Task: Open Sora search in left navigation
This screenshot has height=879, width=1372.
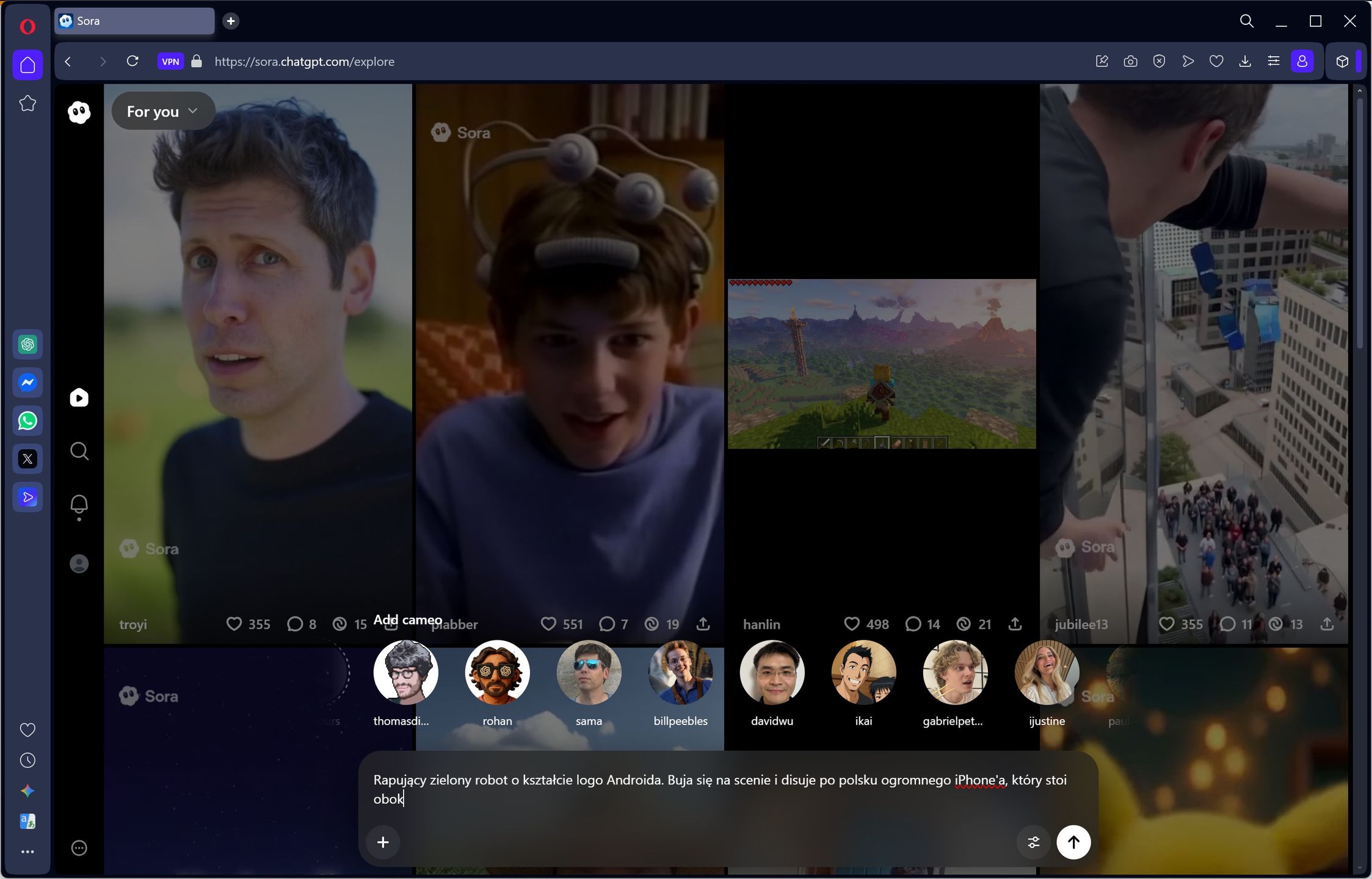Action: 79,451
